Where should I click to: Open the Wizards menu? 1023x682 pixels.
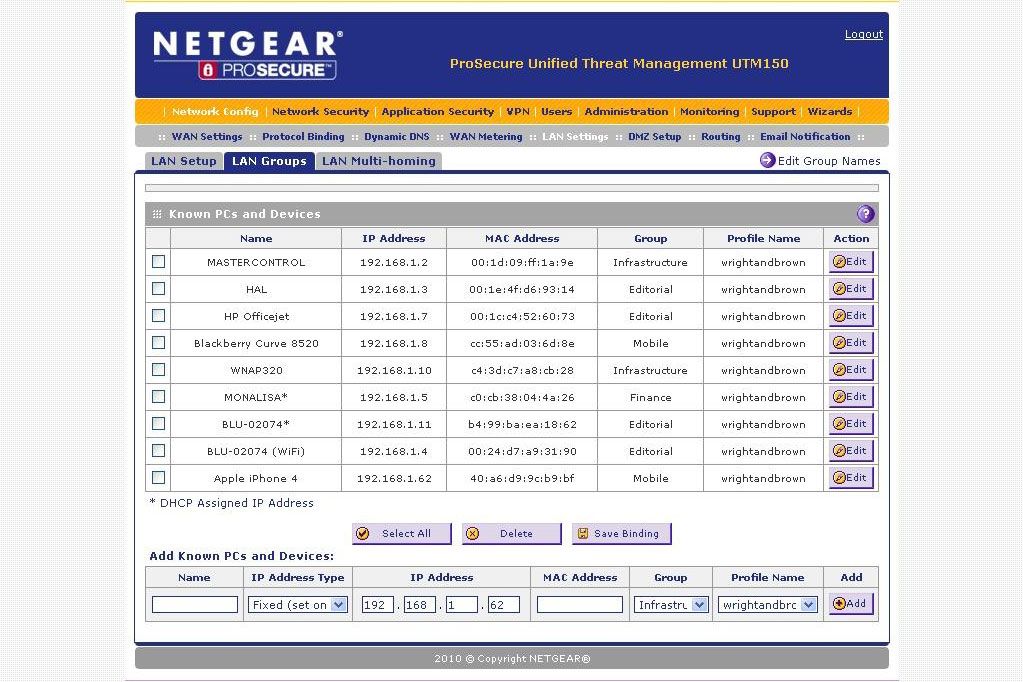coord(830,112)
